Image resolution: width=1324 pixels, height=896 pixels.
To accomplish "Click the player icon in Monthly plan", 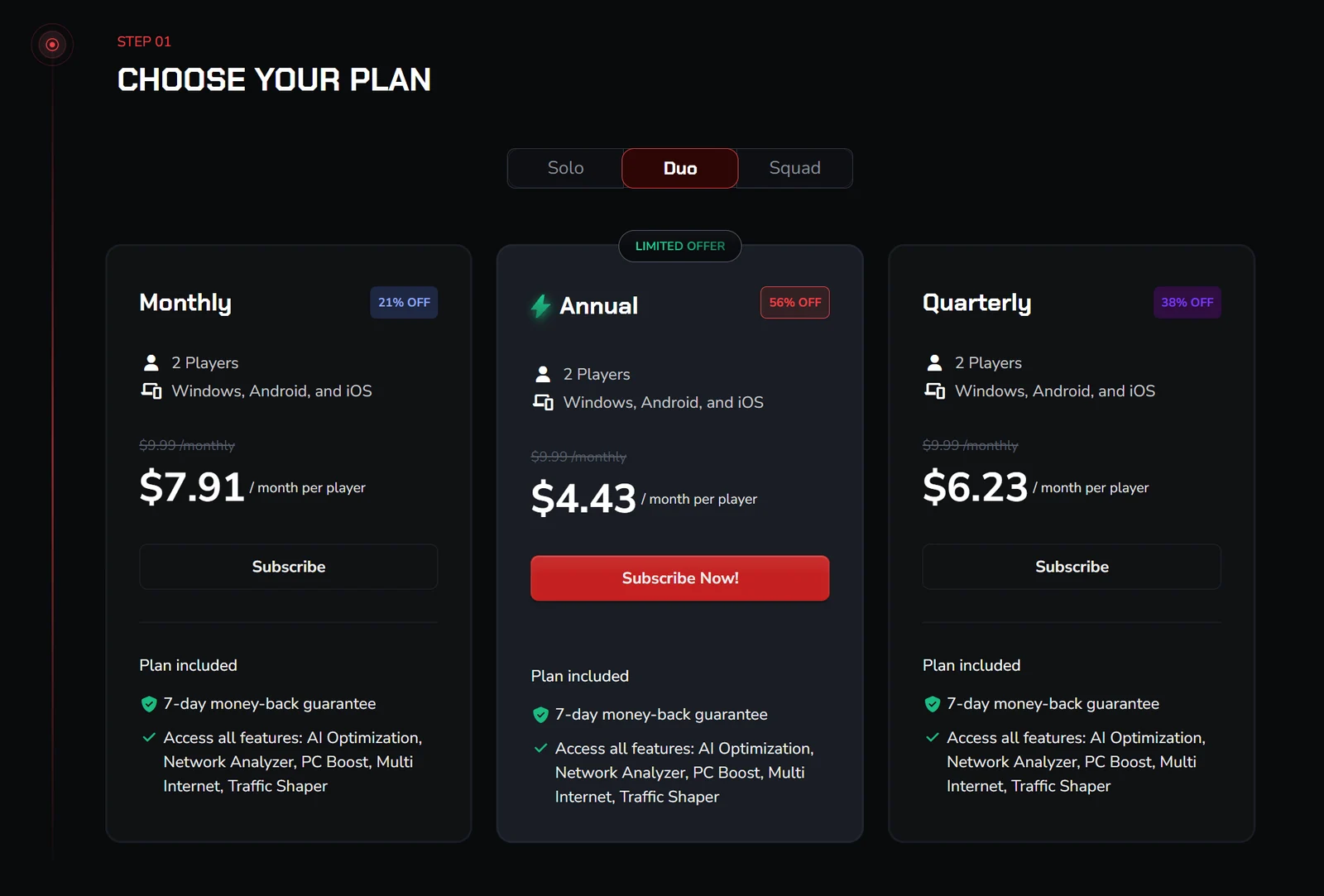I will coord(151,362).
